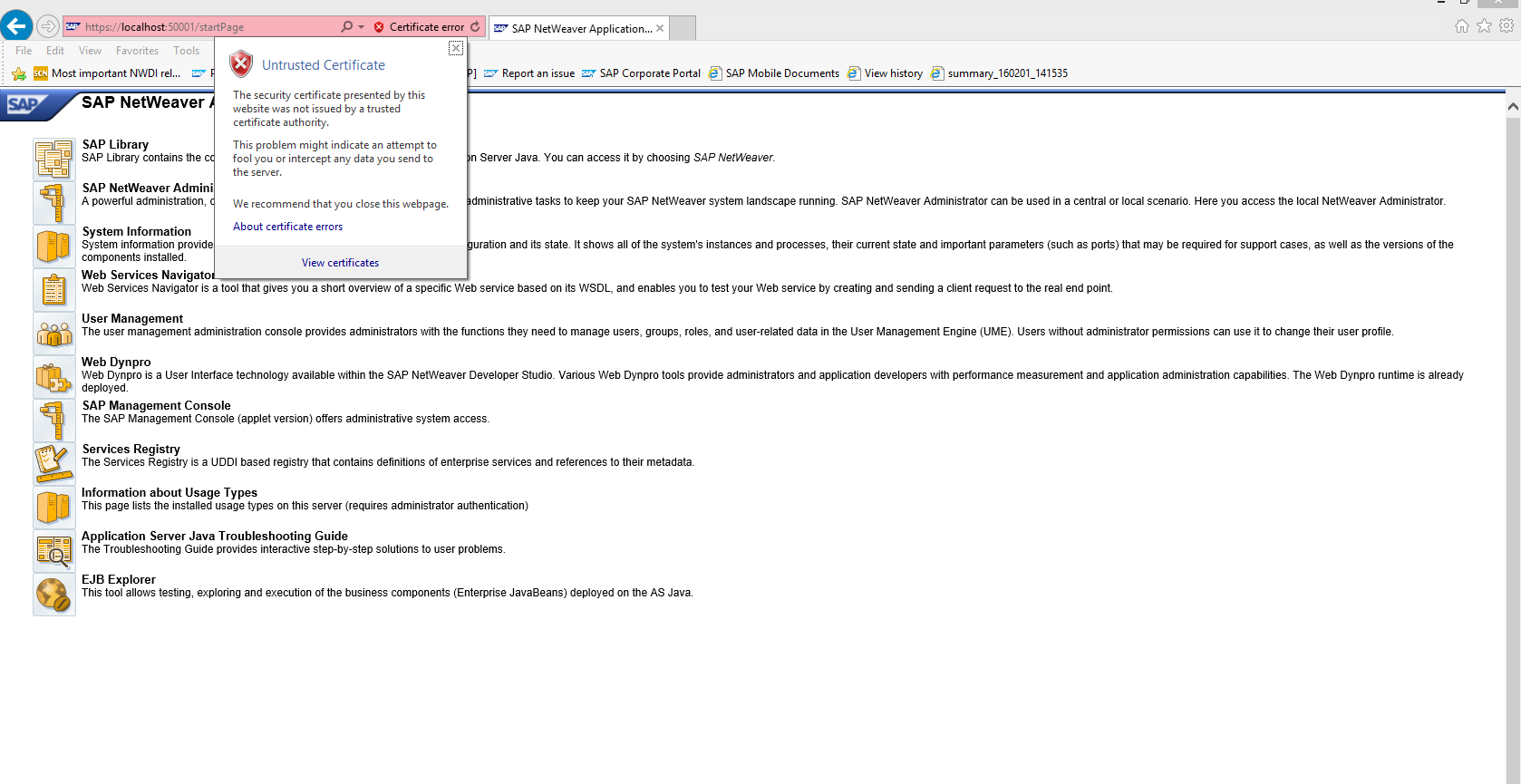Open Application Server Java Troubleshooting Guide link
Image resolution: width=1521 pixels, height=784 pixels.
(215, 536)
